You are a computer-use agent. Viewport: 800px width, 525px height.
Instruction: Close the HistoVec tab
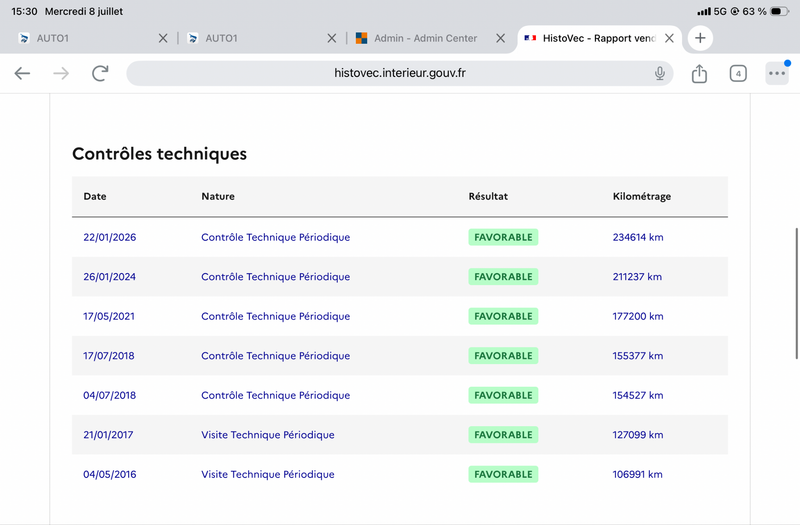point(669,38)
